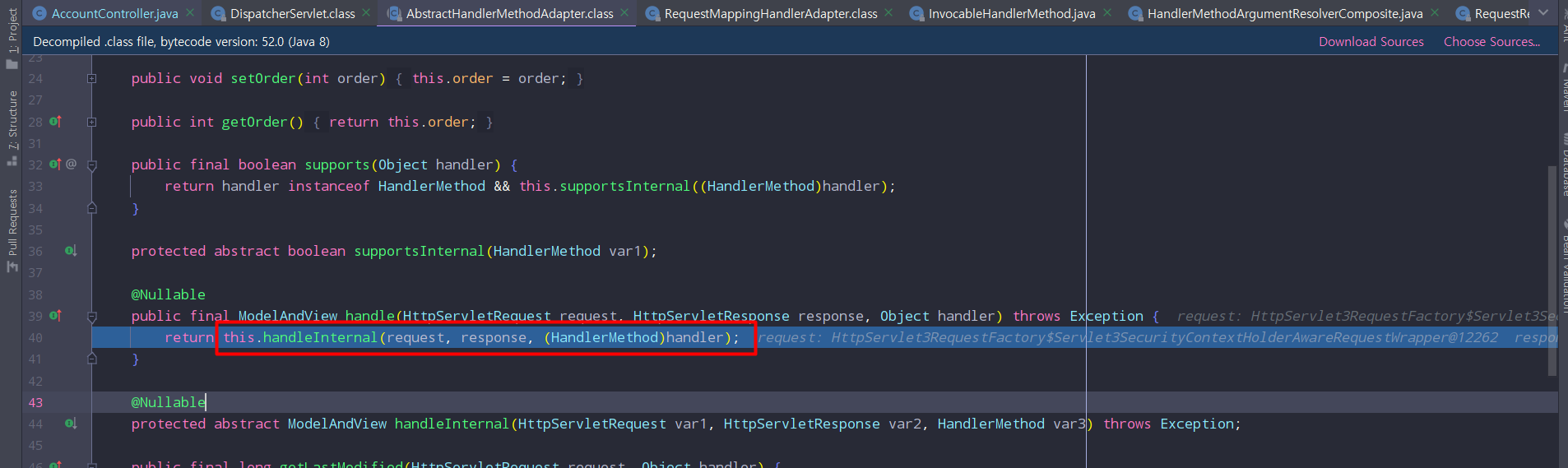Screen dimensions: 1568x468
Task: Click the 'supports' method name on line 32
Action: tap(337, 164)
